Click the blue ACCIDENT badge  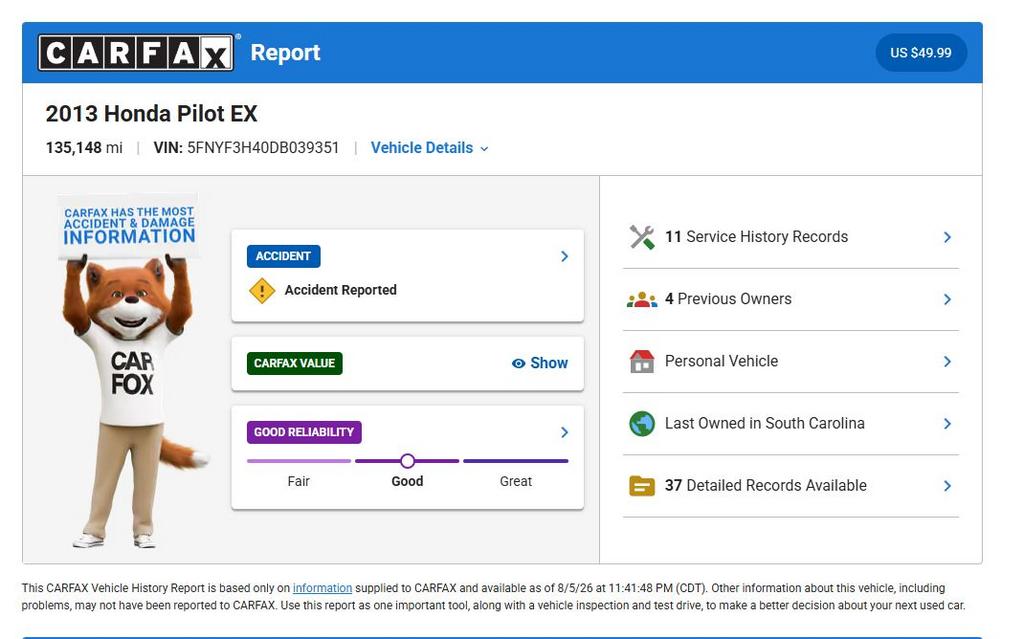[283, 256]
